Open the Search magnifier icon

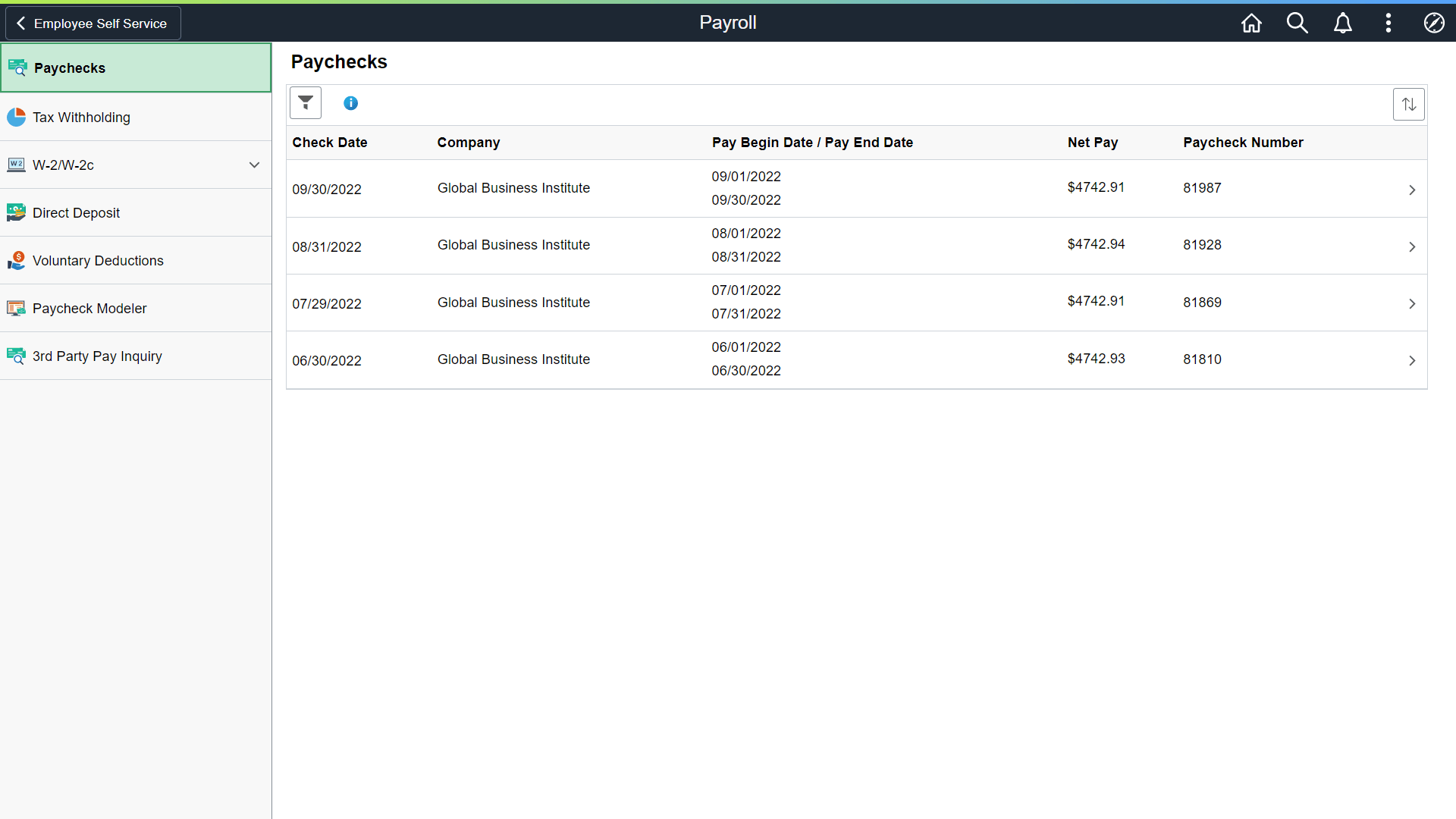(1297, 23)
